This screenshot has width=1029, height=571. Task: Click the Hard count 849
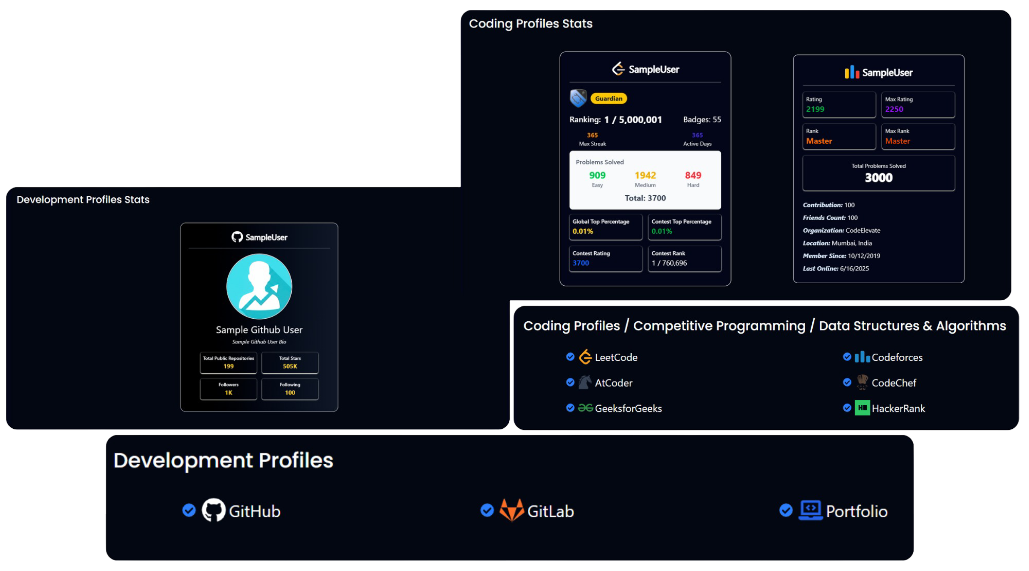click(x=693, y=175)
